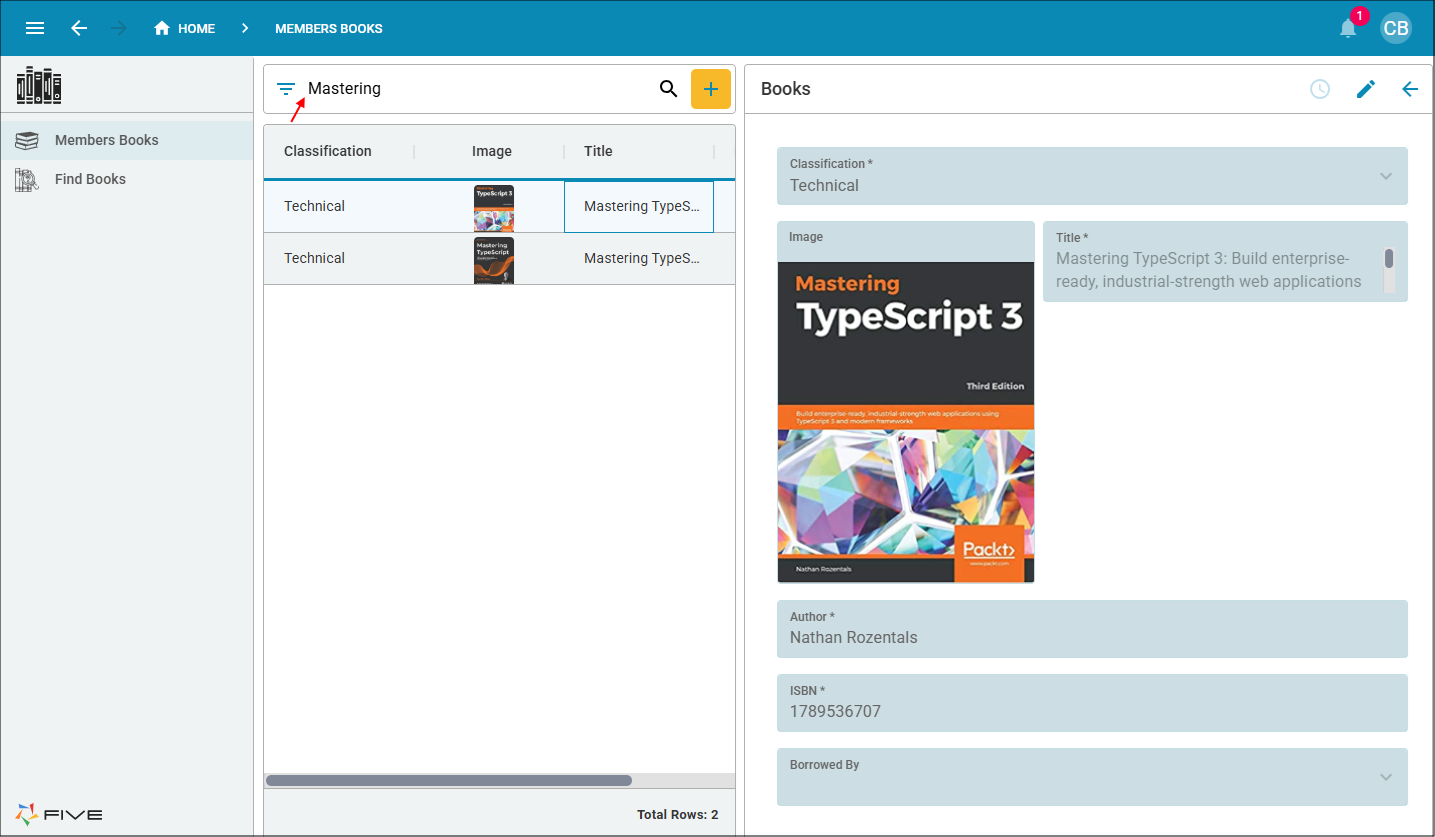Go back using the header back arrow
Image resolution: width=1435 pixels, height=837 pixels.
79,28
